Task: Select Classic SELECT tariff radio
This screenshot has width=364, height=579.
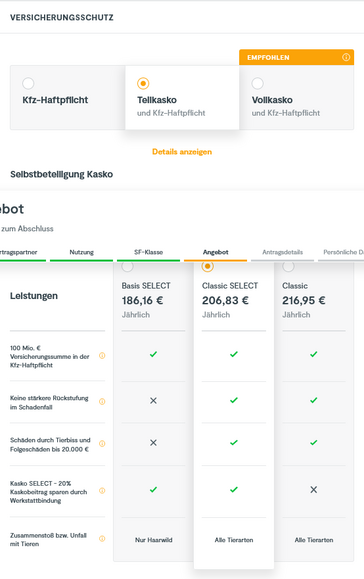Action: click(x=207, y=266)
